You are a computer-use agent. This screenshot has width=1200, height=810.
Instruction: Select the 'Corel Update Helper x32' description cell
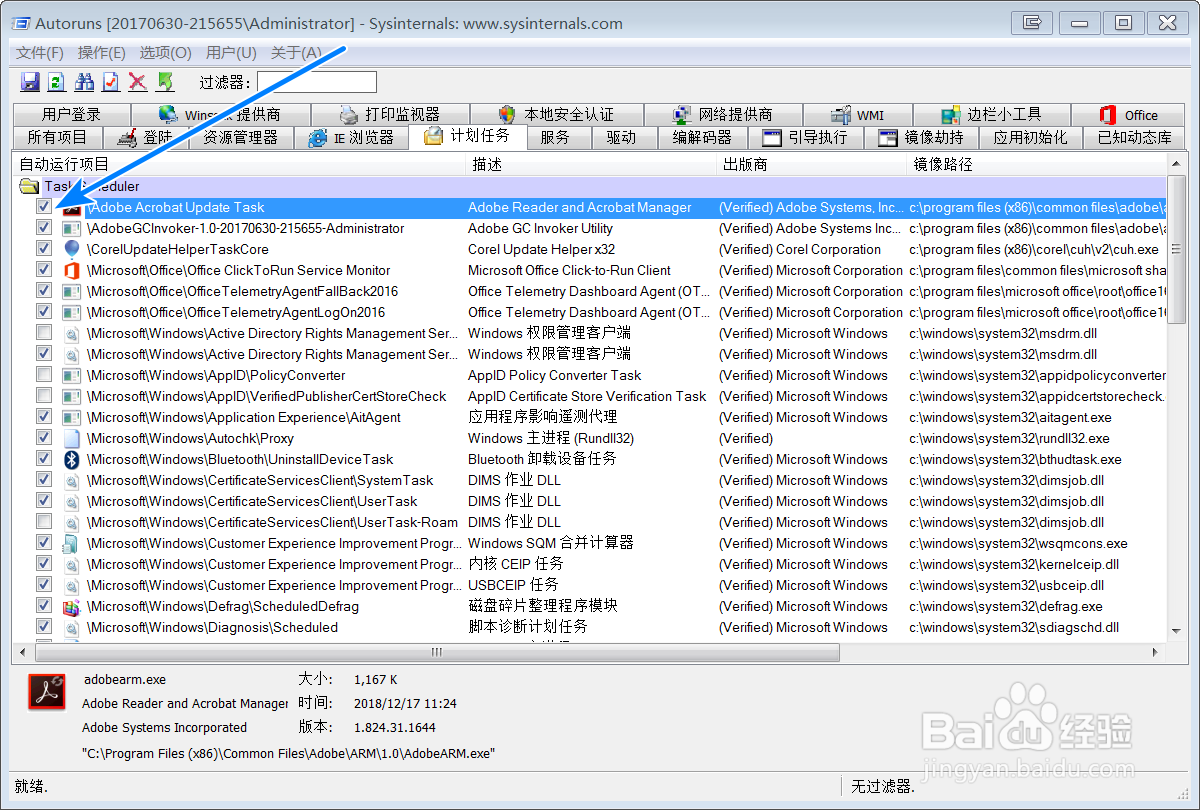coord(542,249)
